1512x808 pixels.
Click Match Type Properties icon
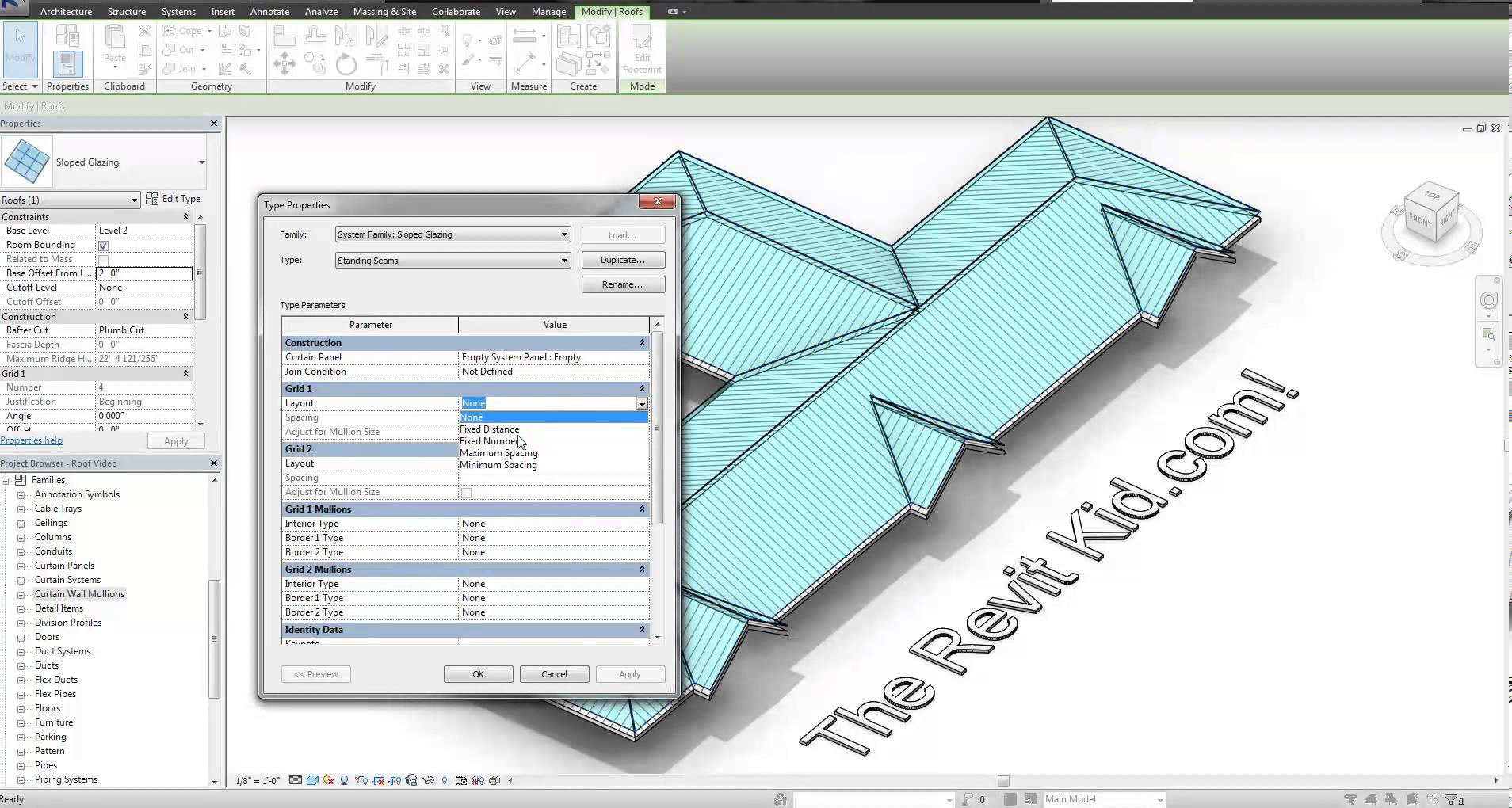pos(145,69)
